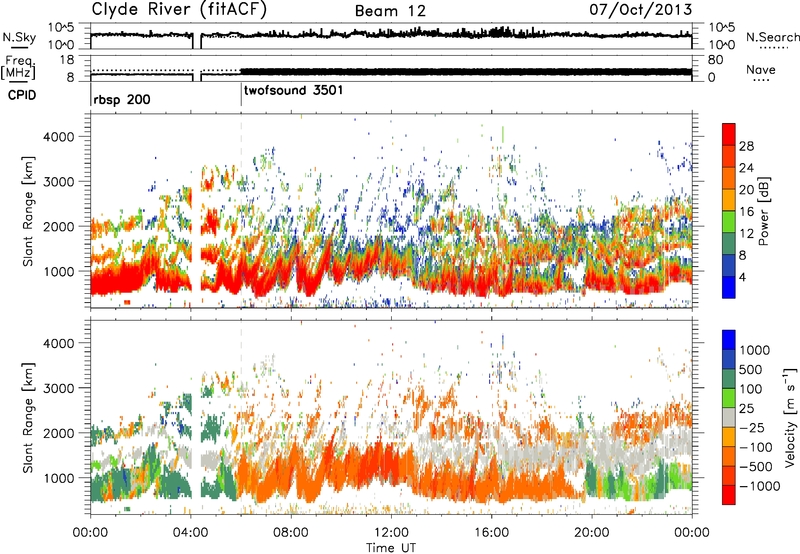Click the '4' tick on Power colorbar
Screen dimensions: 800x554
pyautogui.click(x=742, y=277)
